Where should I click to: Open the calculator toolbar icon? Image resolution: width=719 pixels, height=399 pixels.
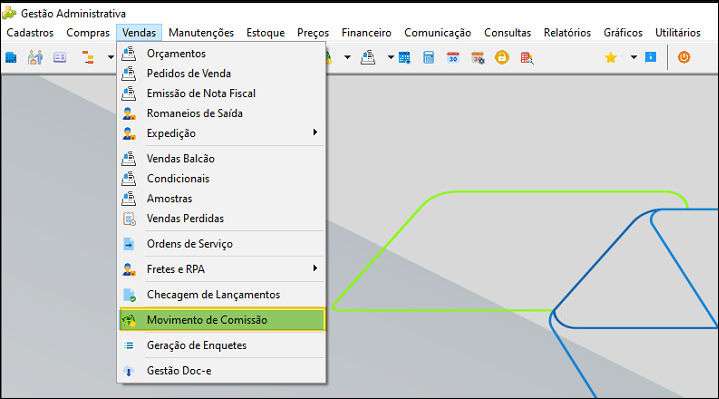tap(429, 58)
